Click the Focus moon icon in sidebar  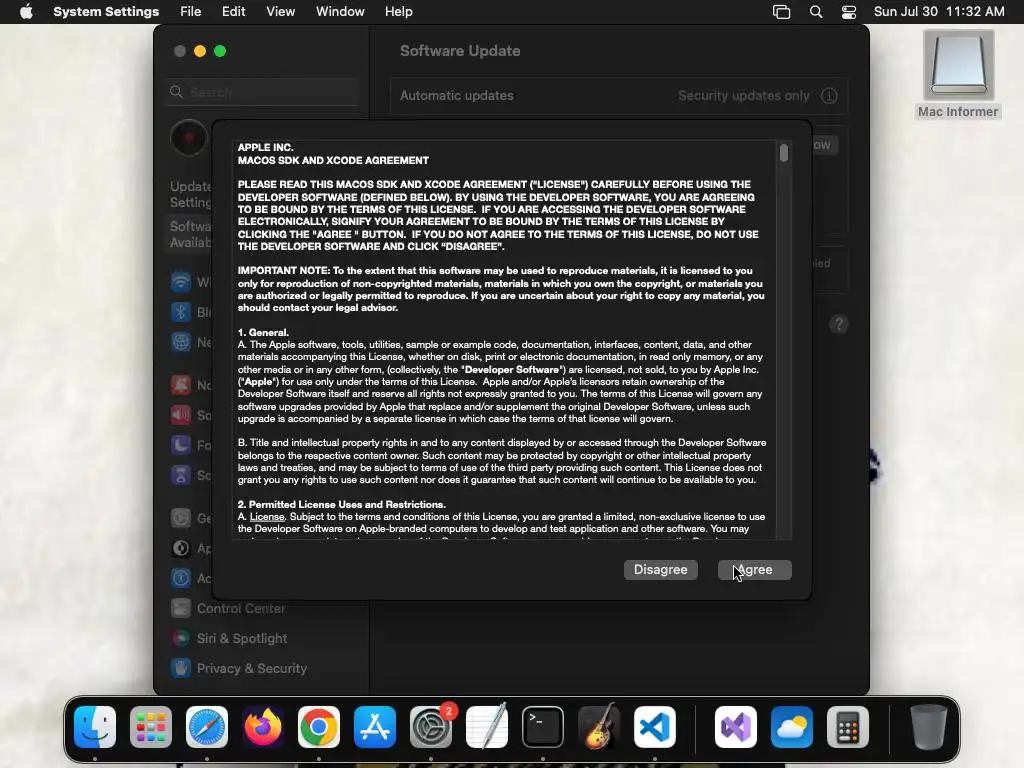coord(181,445)
